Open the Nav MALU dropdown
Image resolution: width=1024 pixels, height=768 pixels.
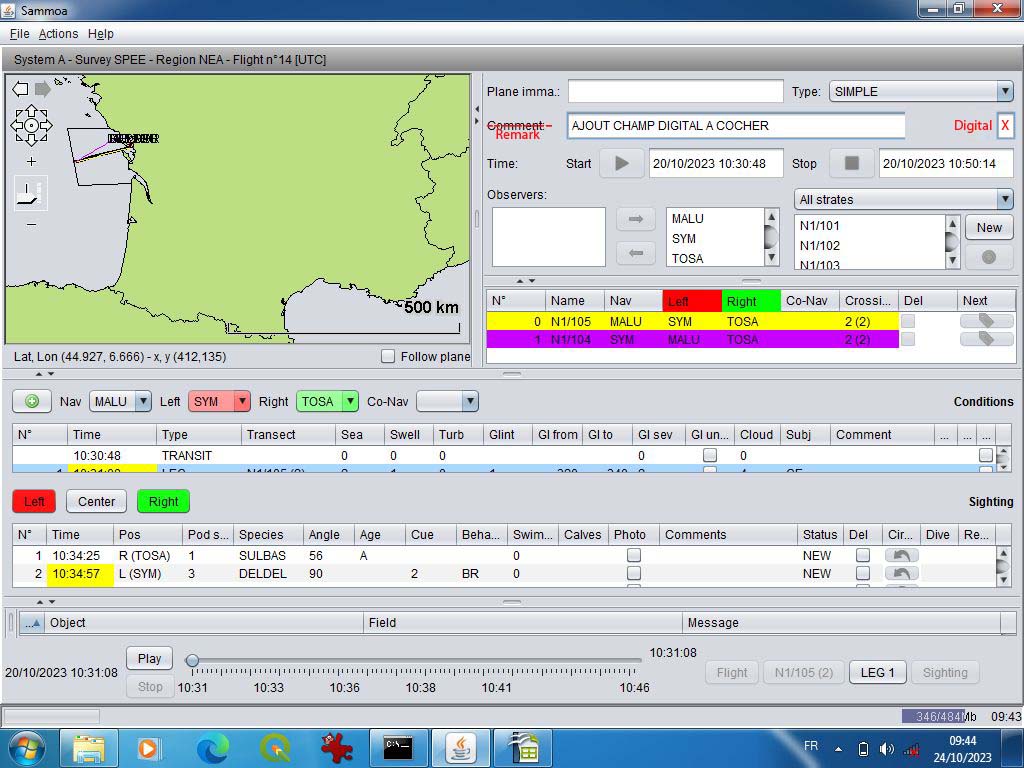[120, 401]
